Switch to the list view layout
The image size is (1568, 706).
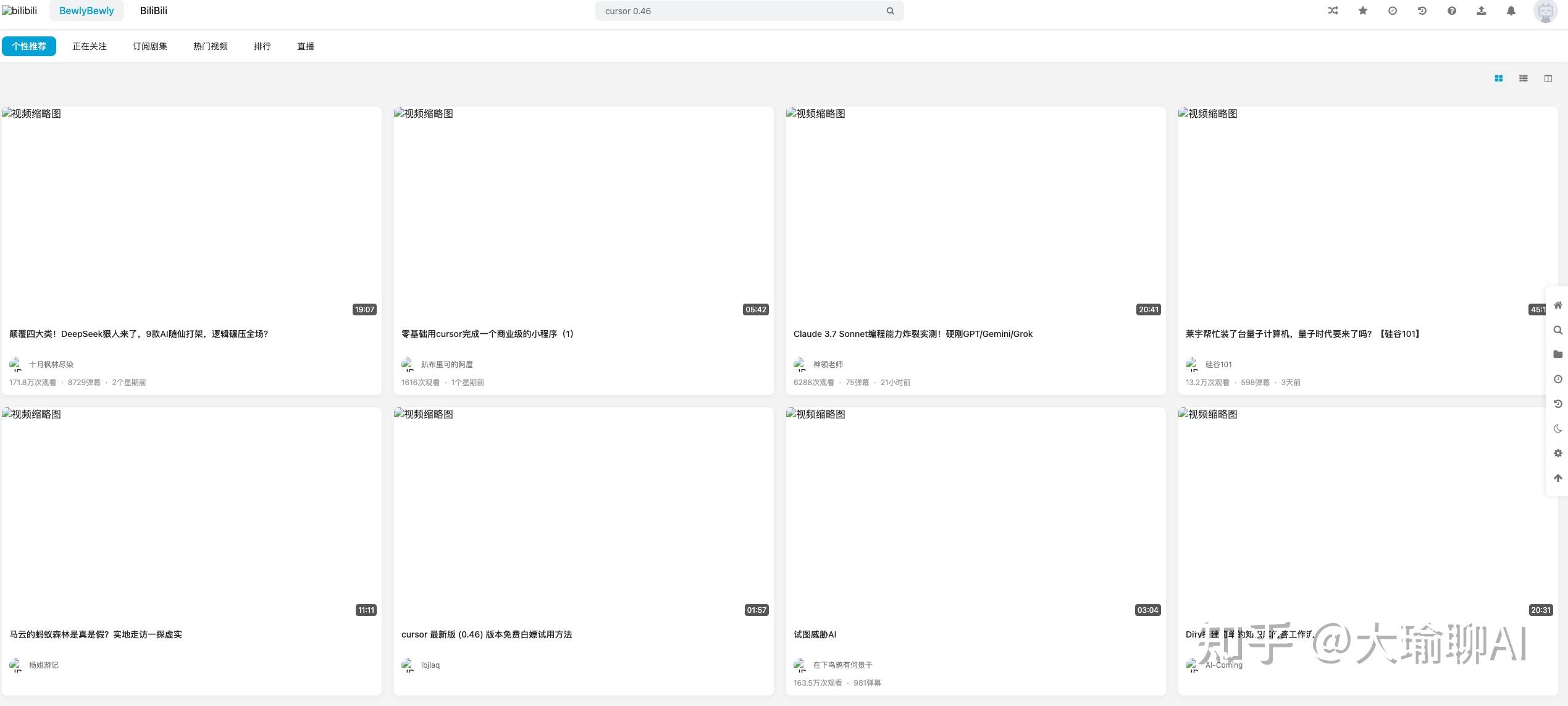(x=1523, y=78)
